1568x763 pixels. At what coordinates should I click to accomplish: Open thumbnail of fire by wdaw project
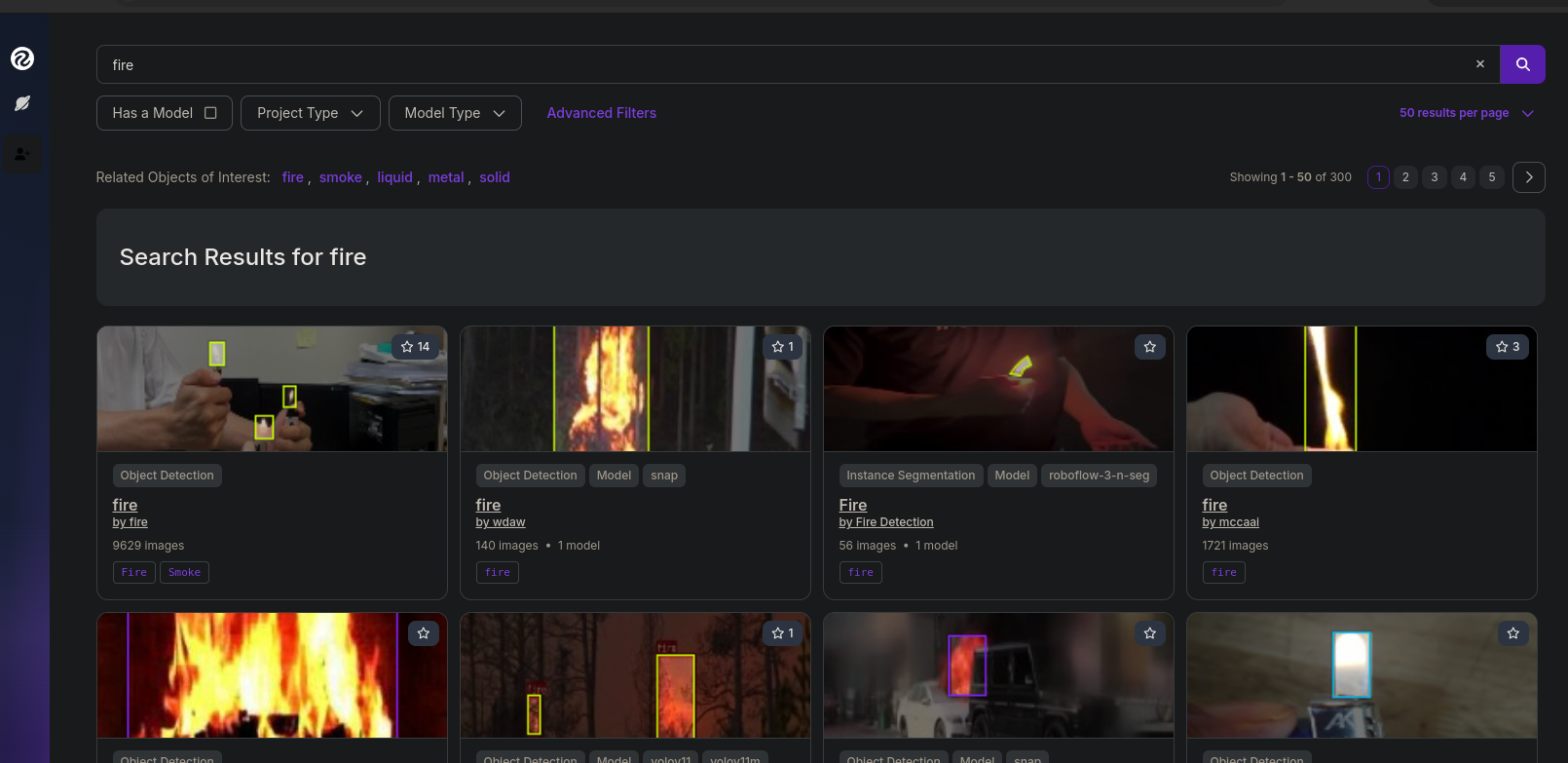tap(635, 389)
